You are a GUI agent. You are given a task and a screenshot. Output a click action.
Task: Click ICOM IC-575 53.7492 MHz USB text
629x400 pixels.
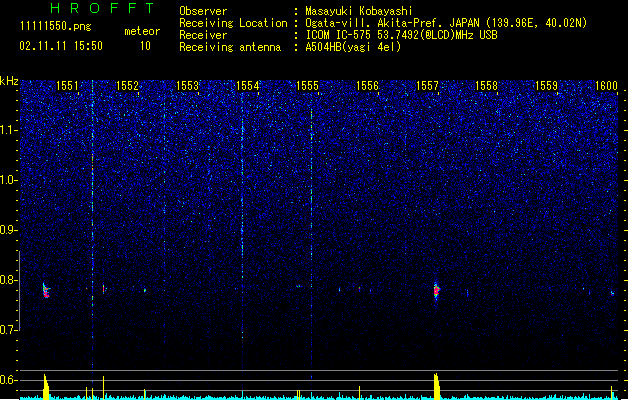click(402, 35)
